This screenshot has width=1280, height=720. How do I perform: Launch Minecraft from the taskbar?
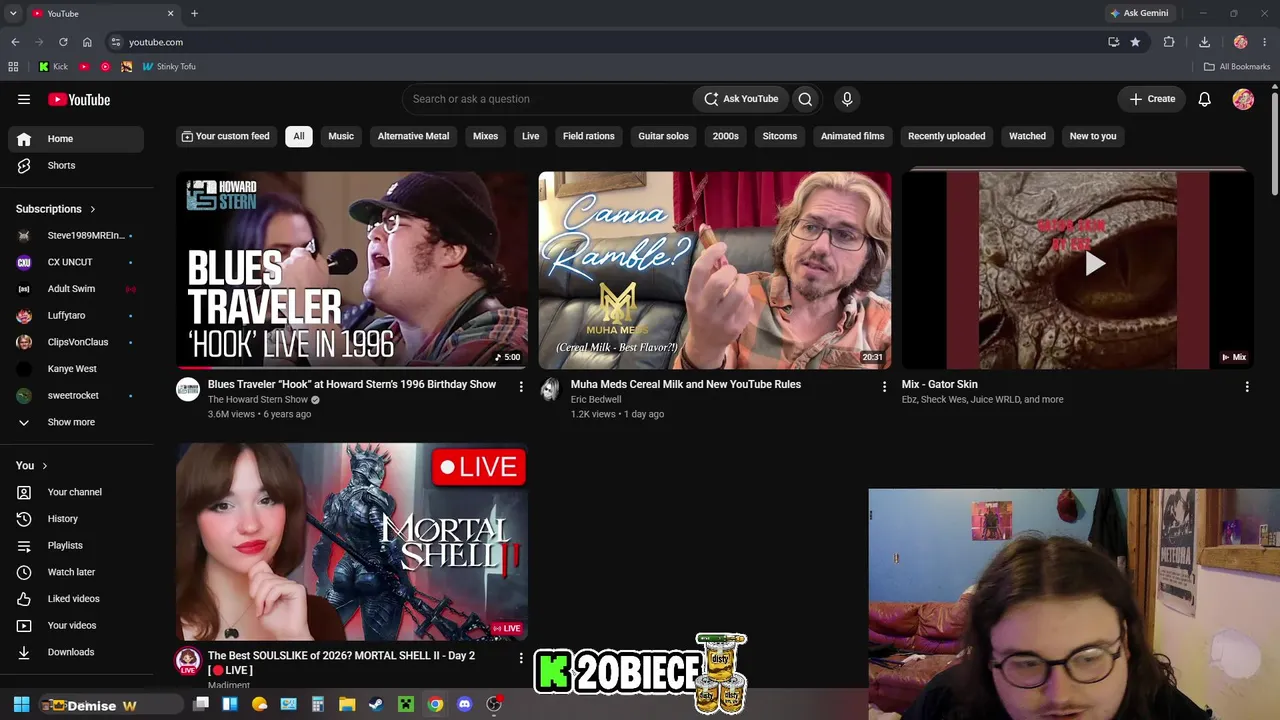[405, 704]
